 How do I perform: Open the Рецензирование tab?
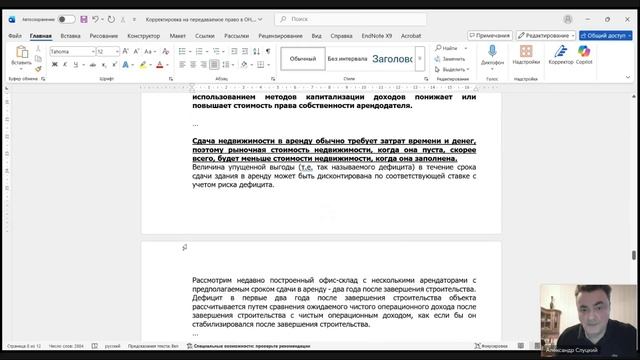click(x=280, y=36)
